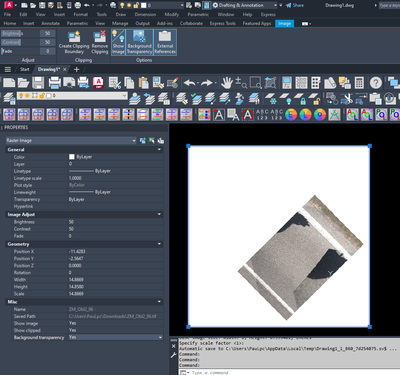Select the top-right image grip
Screen dimensions: 400x375
pos(370,146)
